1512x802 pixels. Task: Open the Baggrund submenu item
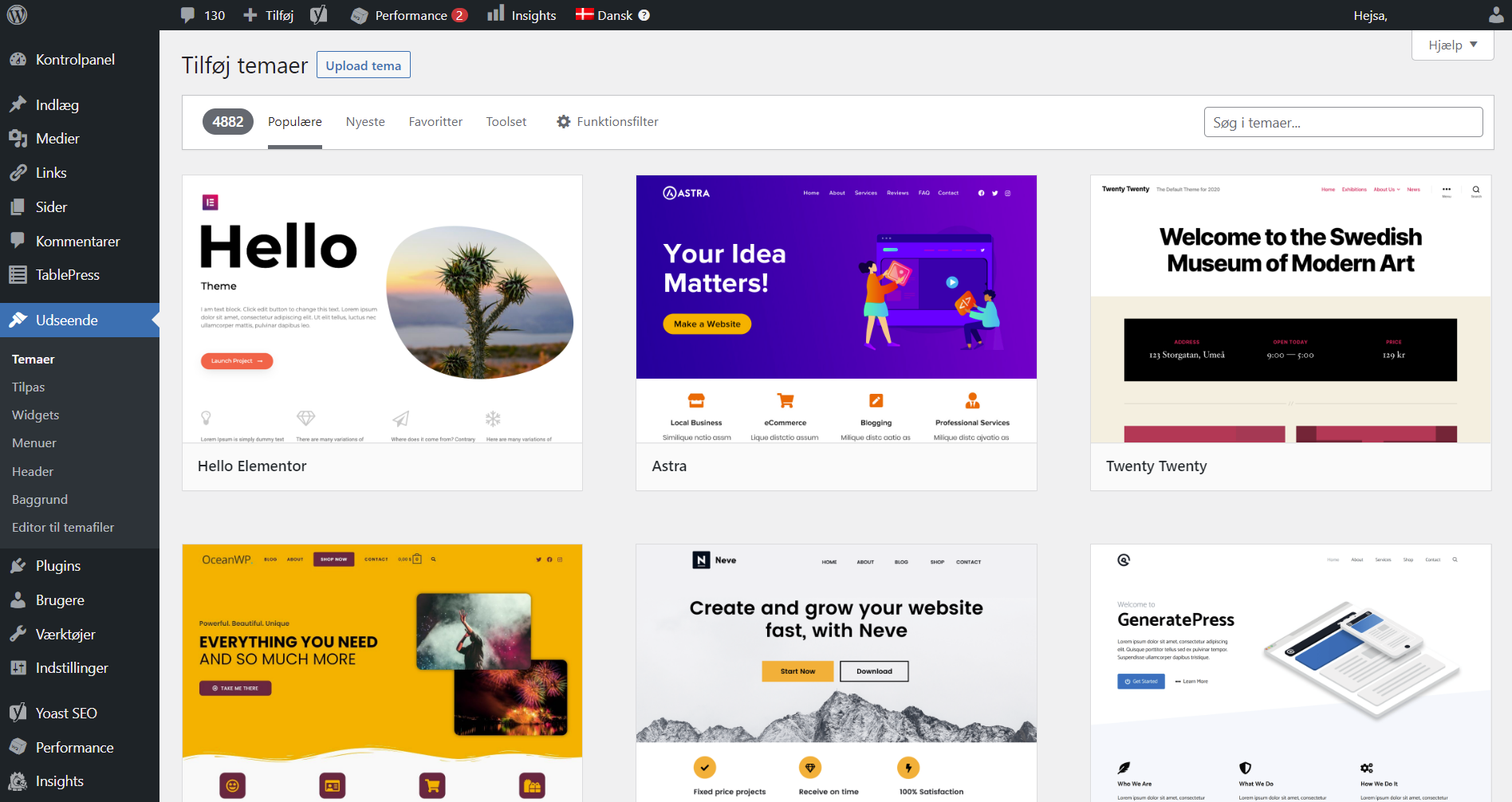(x=40, y=500)
